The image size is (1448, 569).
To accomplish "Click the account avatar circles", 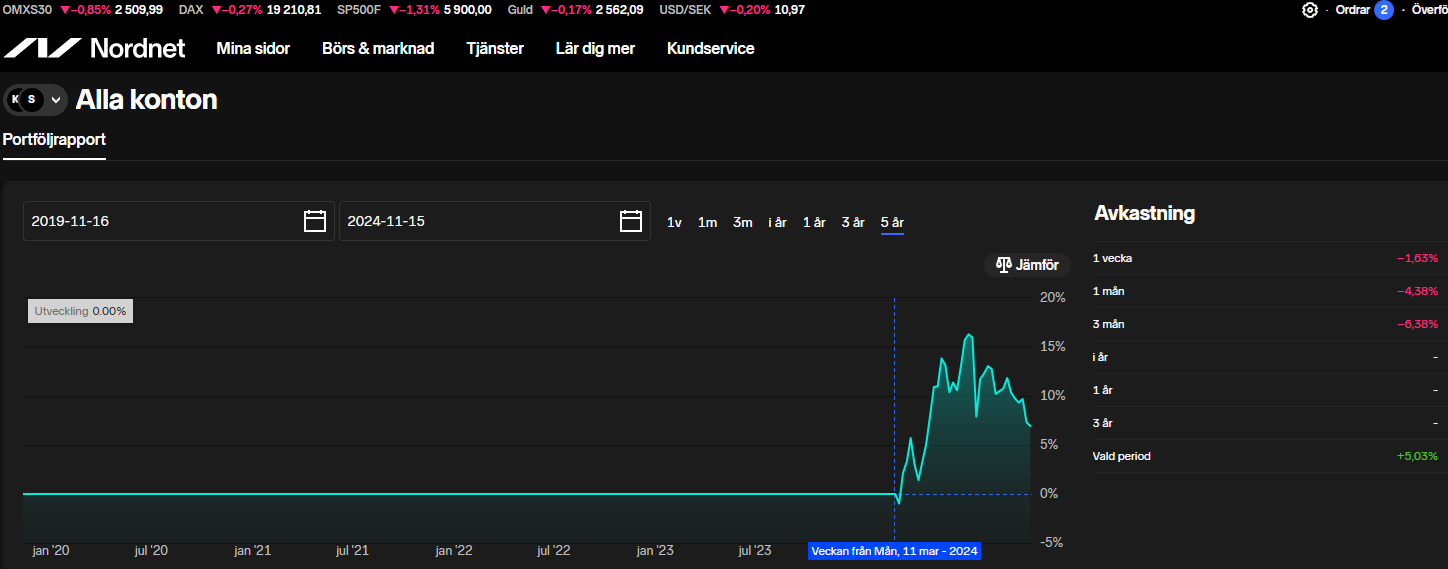I will pyautogui.click(x=25, y=99).
